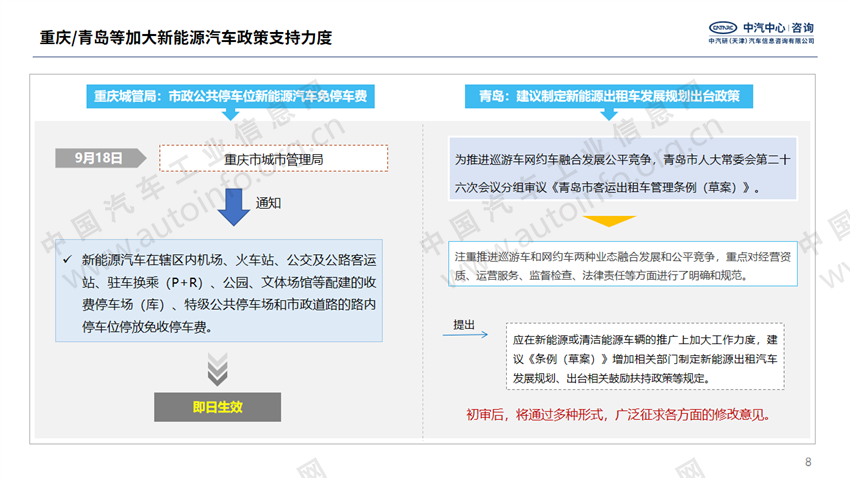Click the paragraph starting 注重推进巡游车和网约车

[623, 266]
